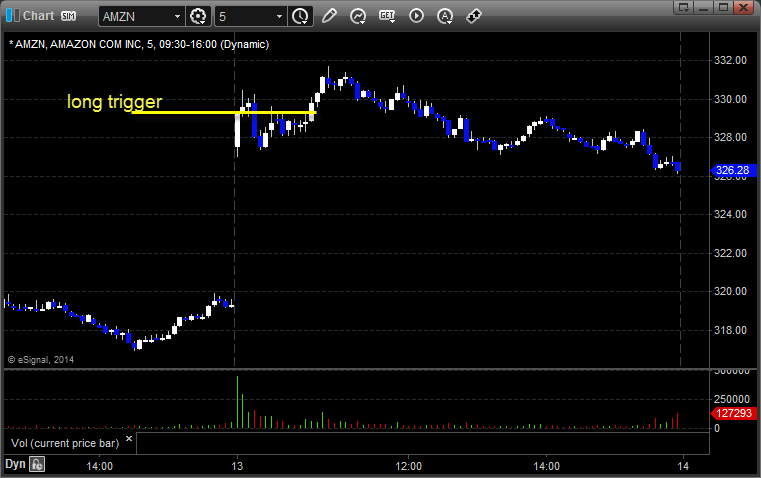The image size is (761, 478).
Task: Click the 328.00 price axis label
Action: tap(730, 137)
